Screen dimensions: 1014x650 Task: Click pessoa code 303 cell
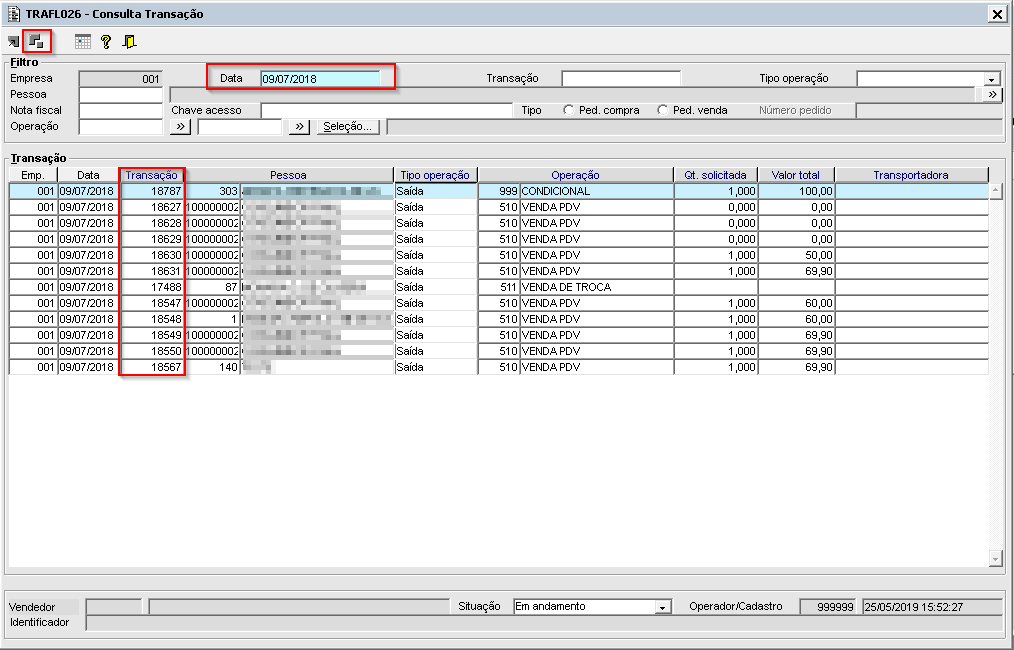[213, 191]
